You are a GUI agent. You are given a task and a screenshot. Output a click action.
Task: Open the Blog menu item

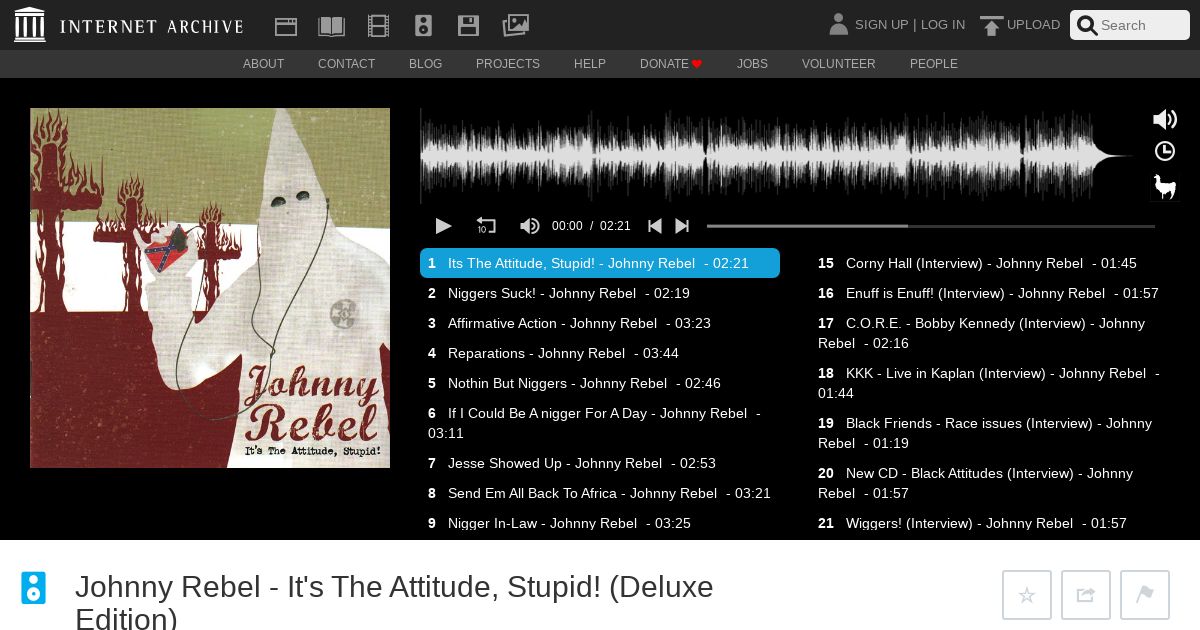(x=425, y=64)
